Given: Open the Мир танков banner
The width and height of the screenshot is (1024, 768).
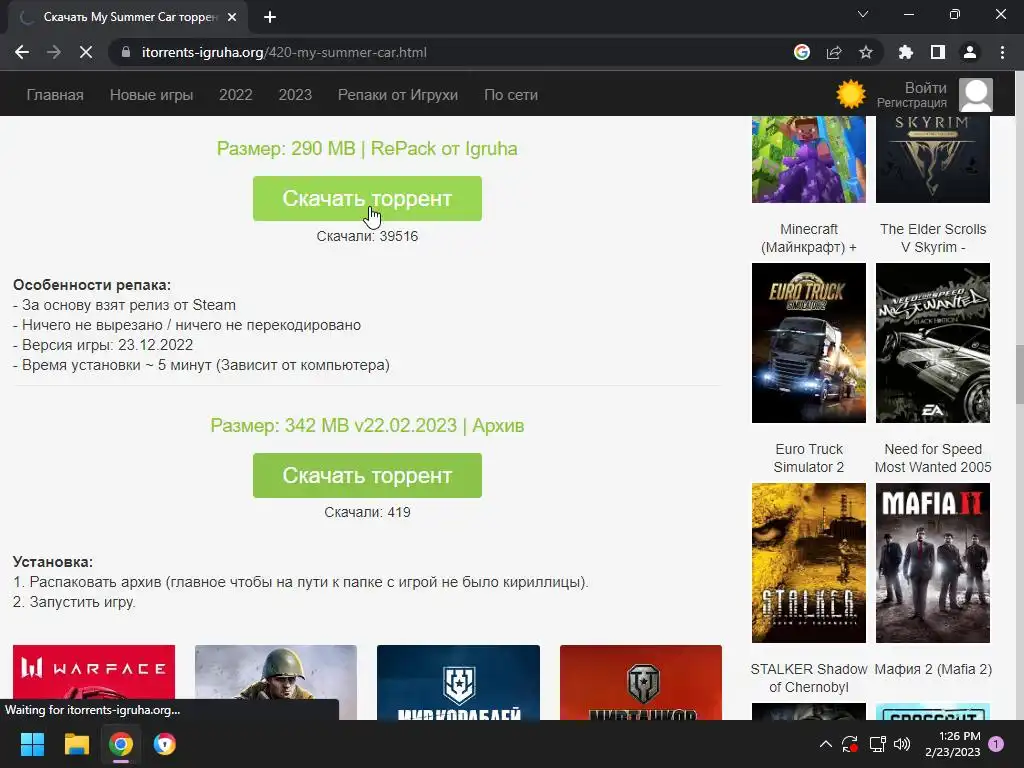Looking at the screenshot, I should 641,682.
